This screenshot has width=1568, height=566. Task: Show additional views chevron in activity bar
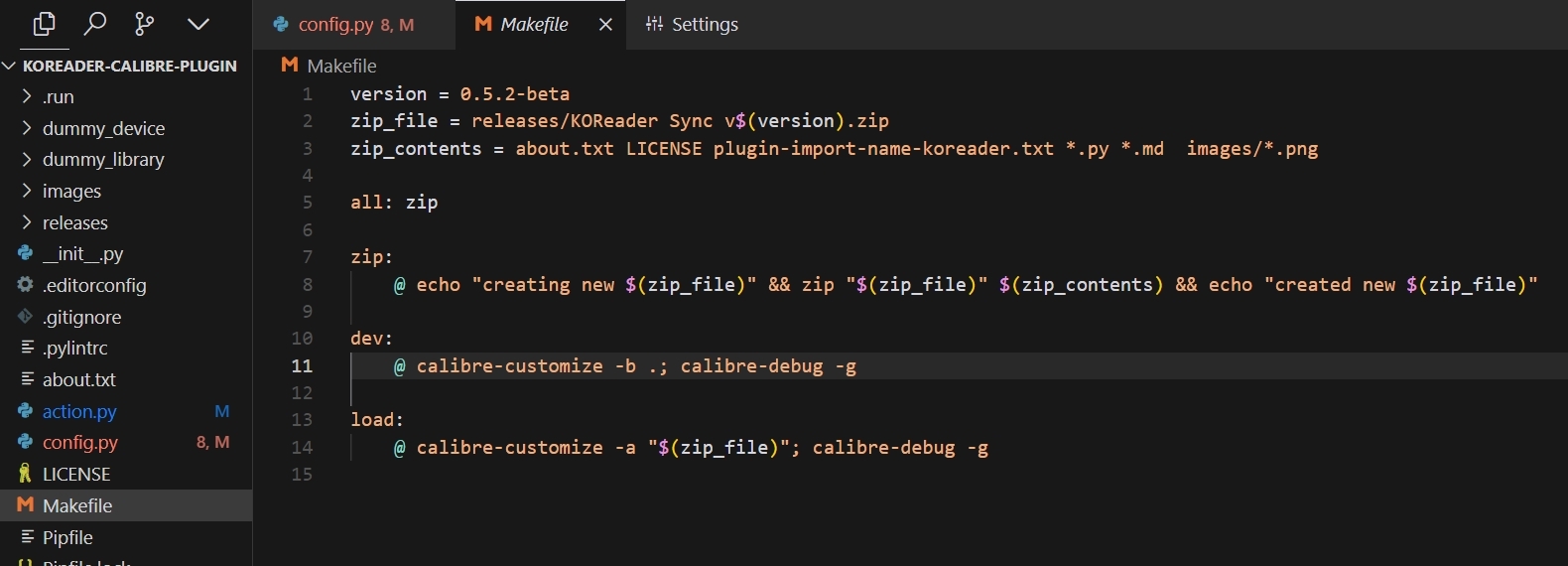(198, 24)
